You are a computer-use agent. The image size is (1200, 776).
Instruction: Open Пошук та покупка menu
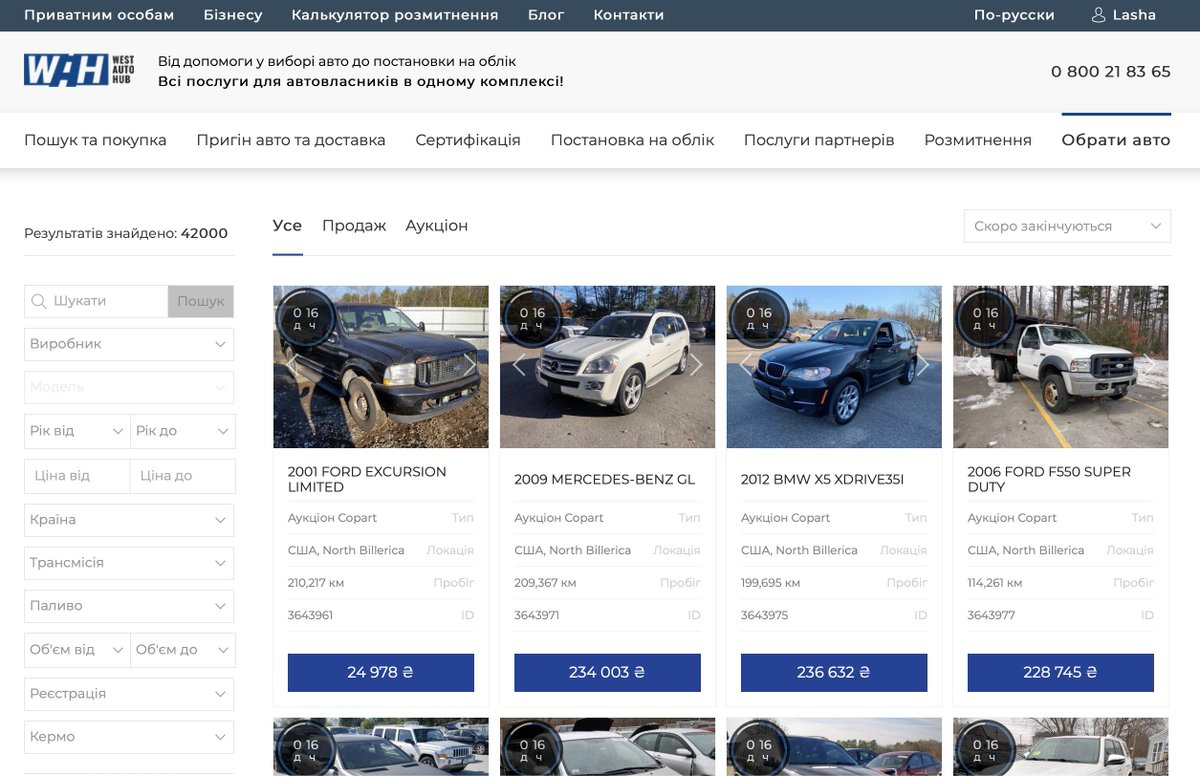coord(95,140)
